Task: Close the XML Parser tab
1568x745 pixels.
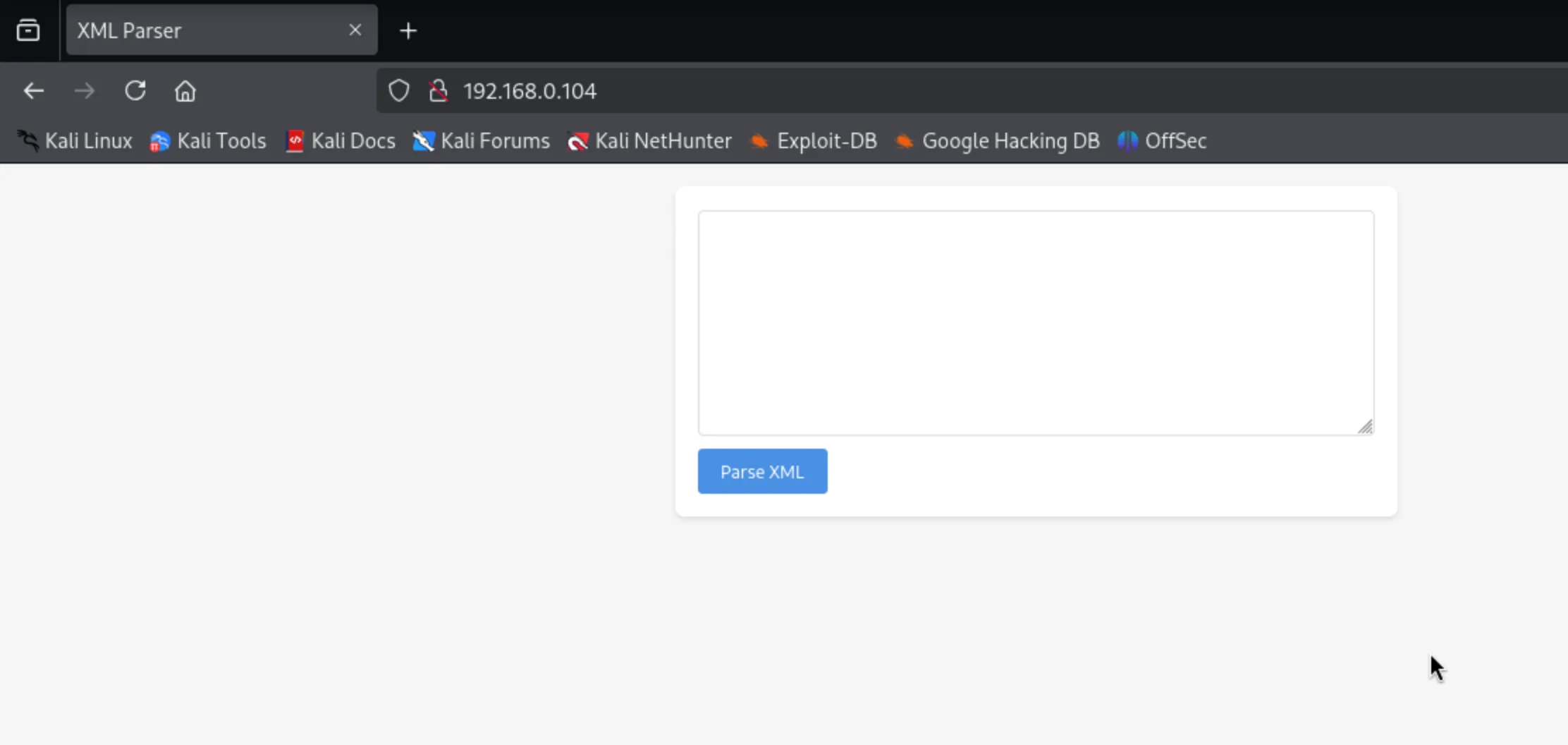Action: (355, 30)
